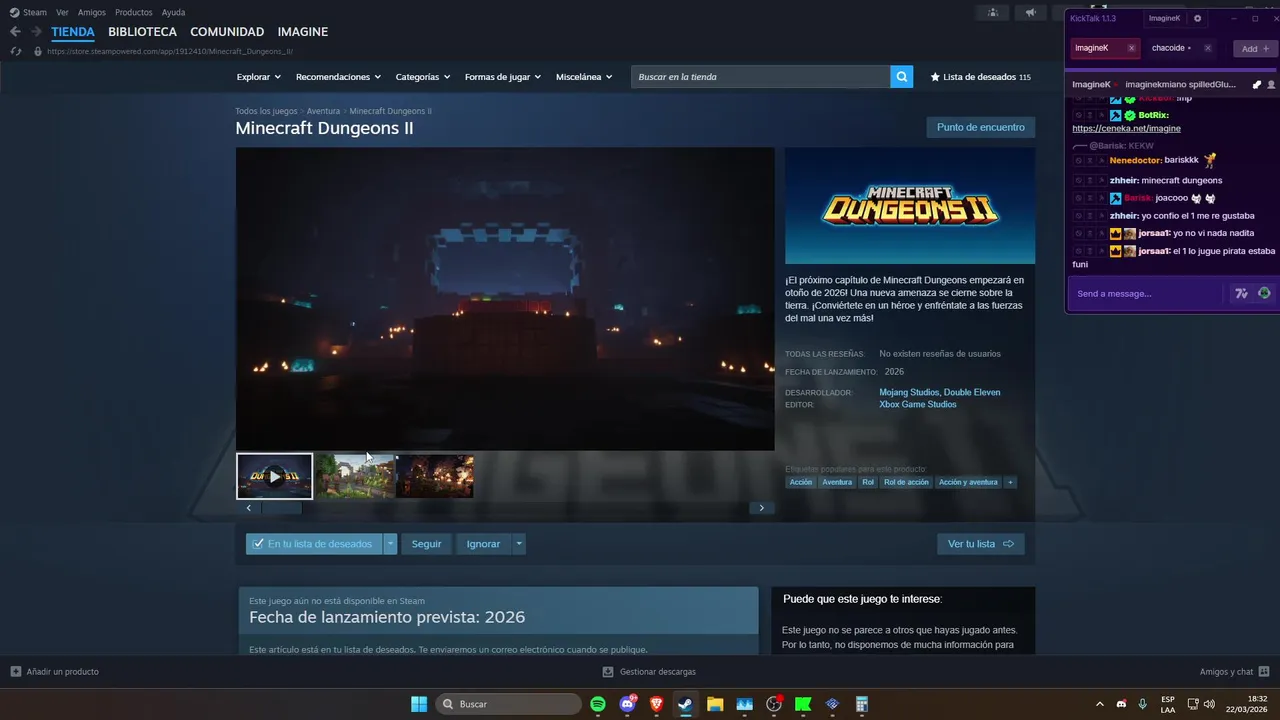
Task: Click the friends icon in the Steam title bar
Action: click(x=992, y=12)
